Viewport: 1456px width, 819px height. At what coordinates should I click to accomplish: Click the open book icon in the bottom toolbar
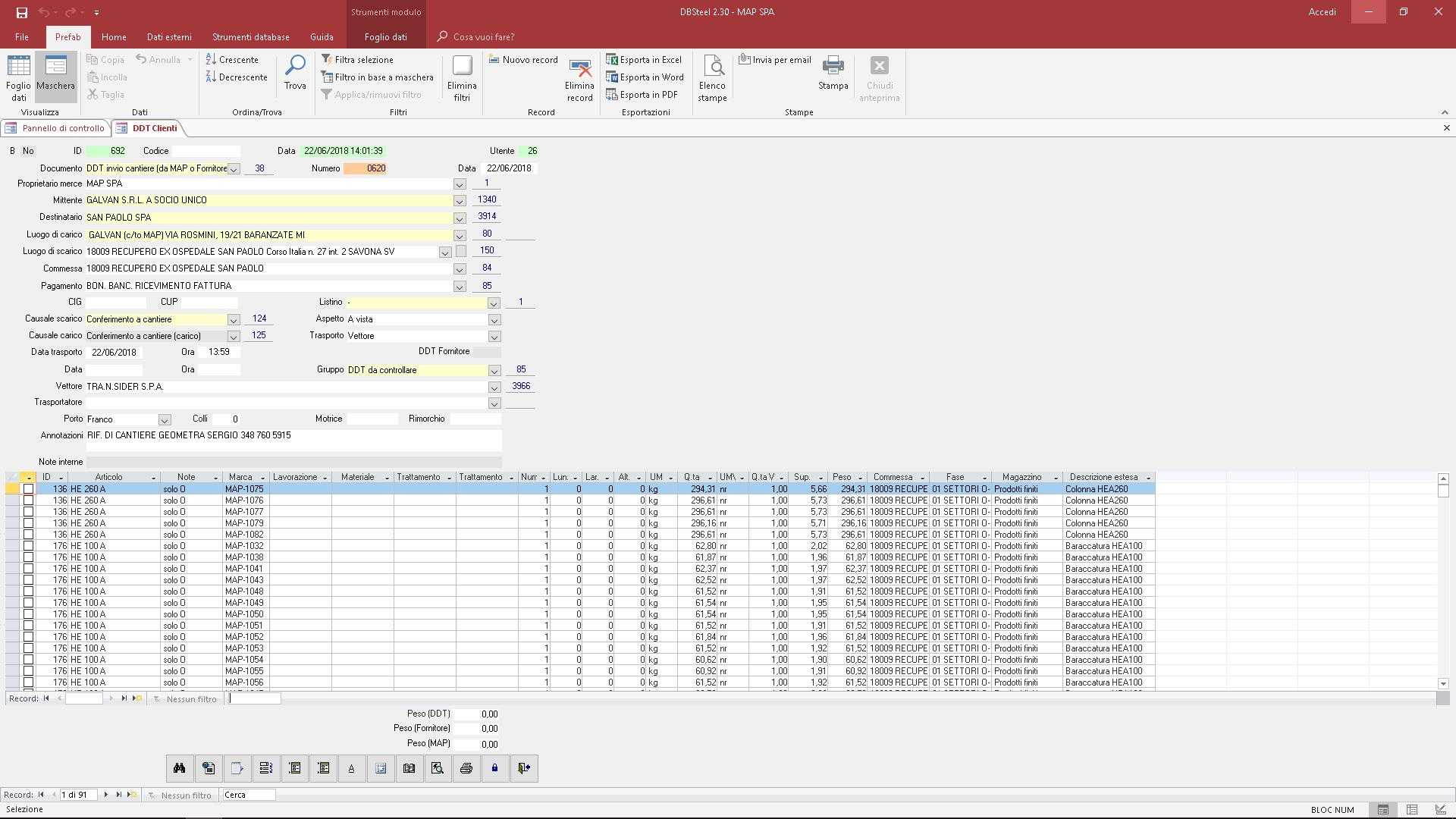point(409,768)
